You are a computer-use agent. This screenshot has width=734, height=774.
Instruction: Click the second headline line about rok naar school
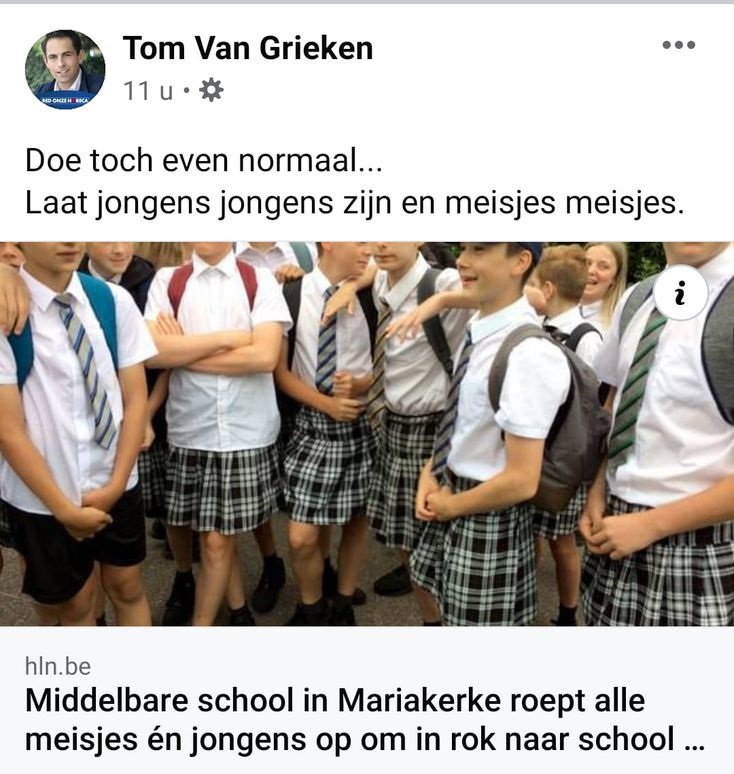pyautogui.click(x=350, y=739)
